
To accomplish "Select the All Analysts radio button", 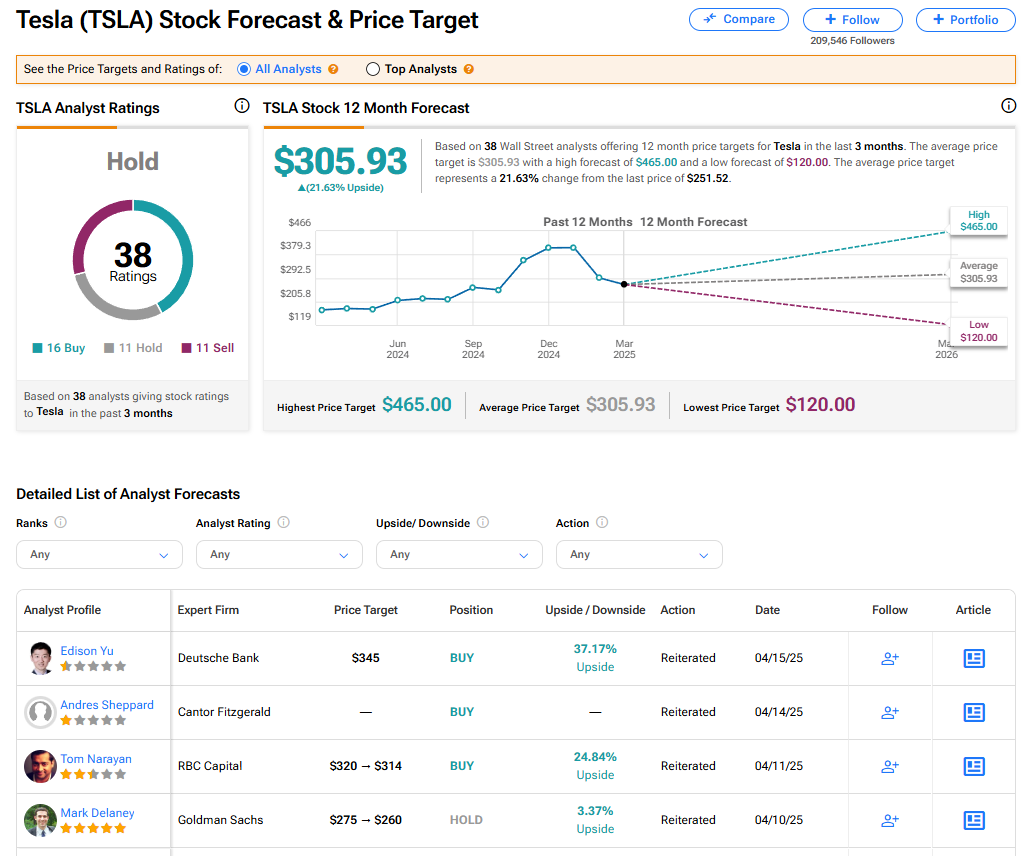I will pyautogui.click(x=244, y=69).
